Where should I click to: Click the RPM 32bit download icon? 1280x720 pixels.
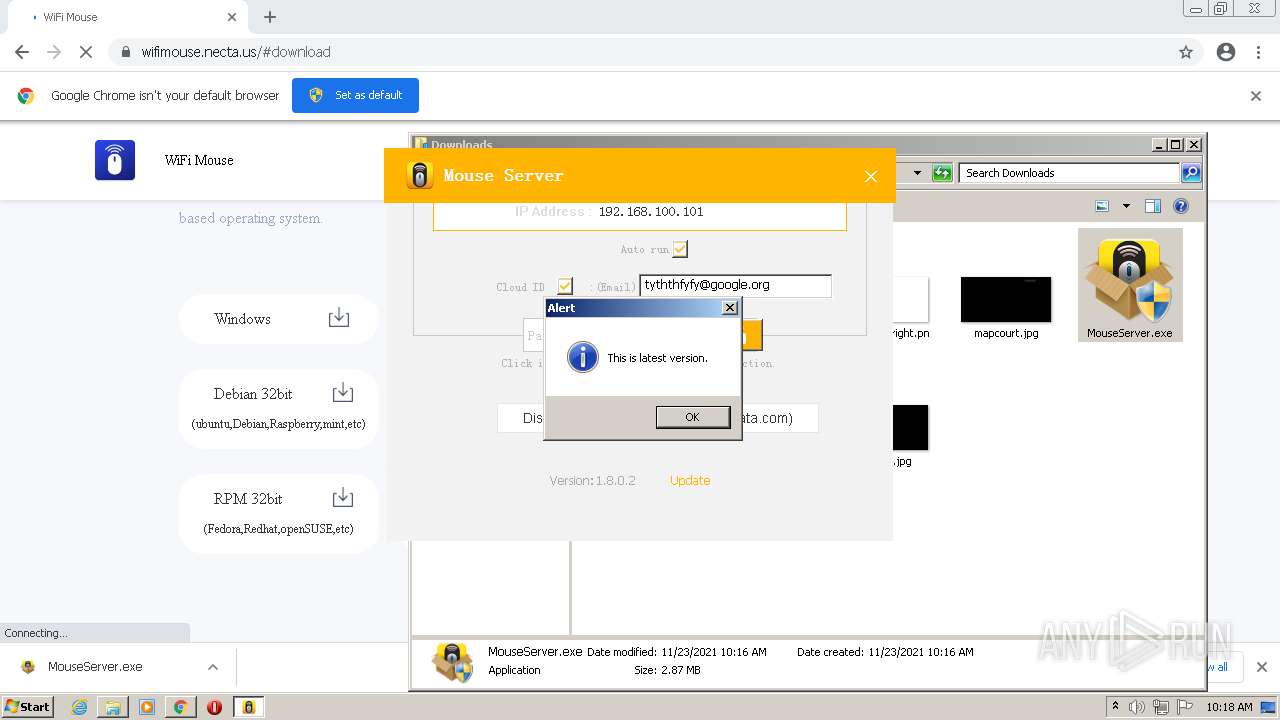[x=343, y=498]
